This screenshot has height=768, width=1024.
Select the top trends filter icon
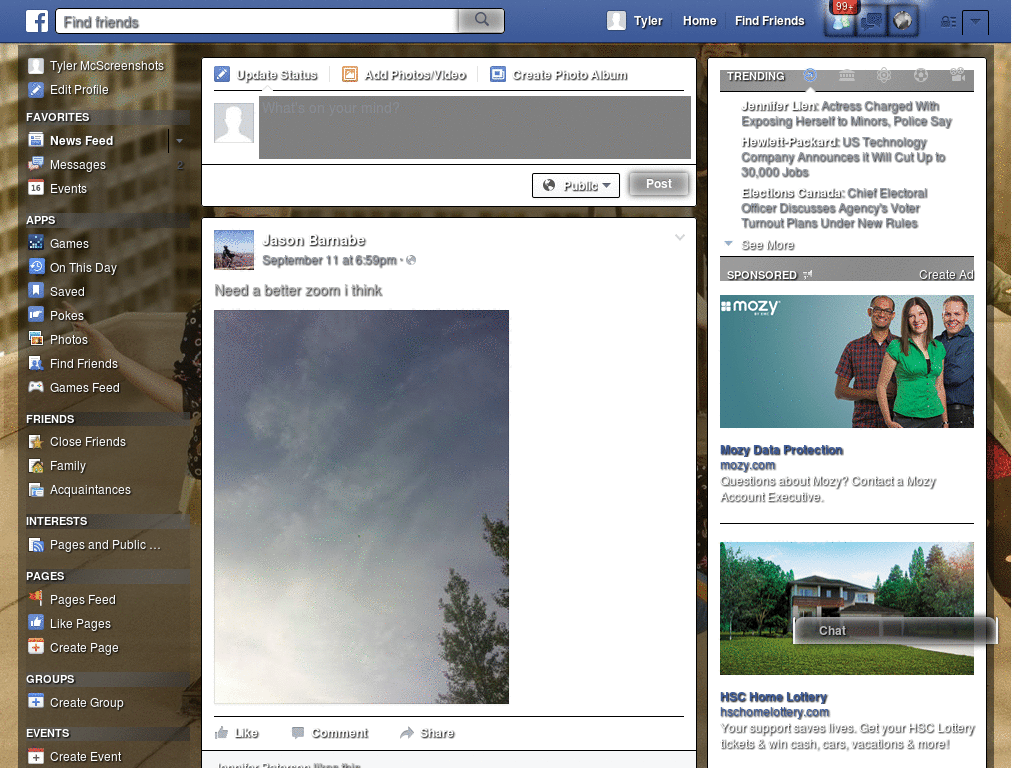(x=810, y=75)
